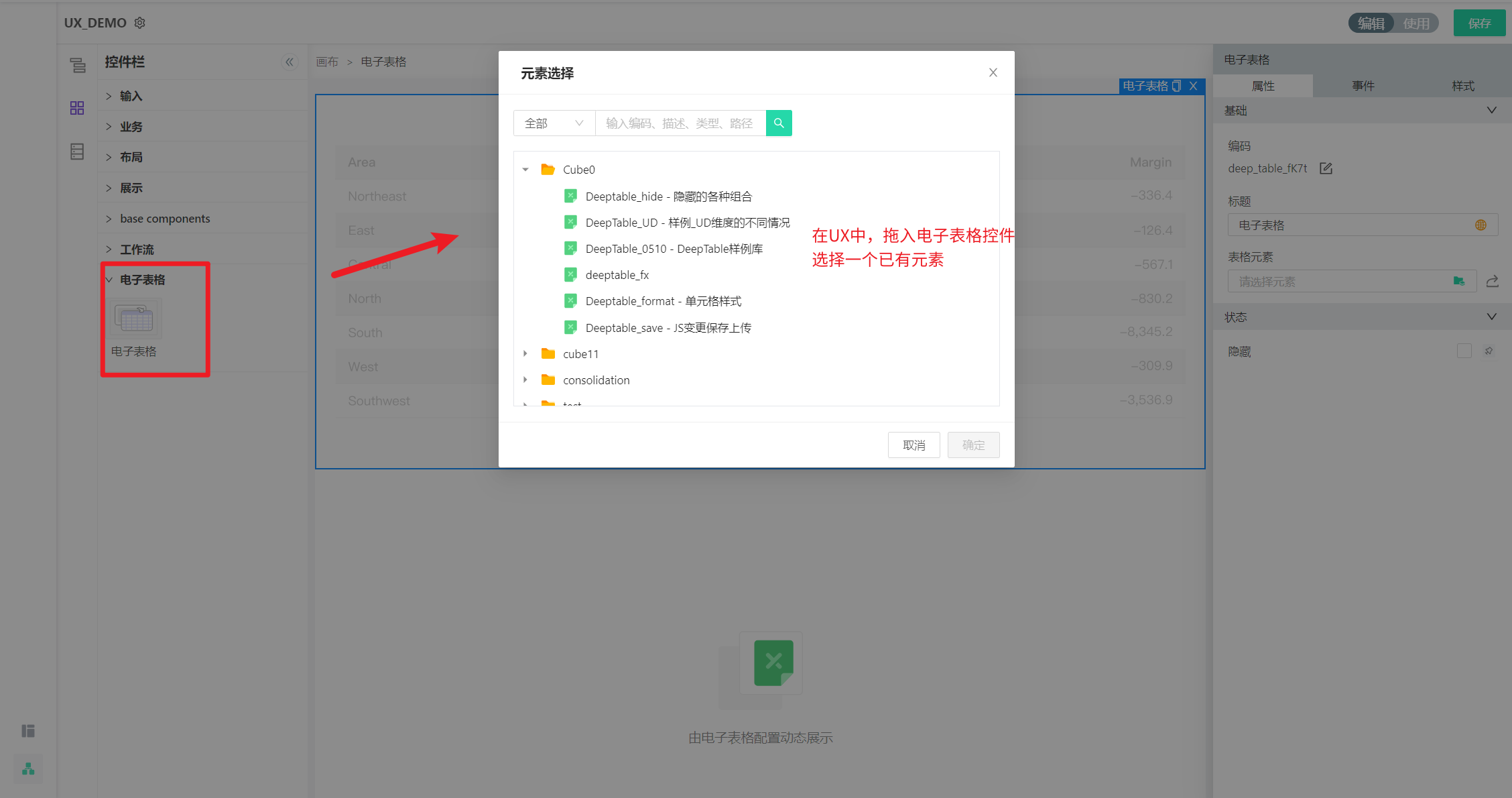The height and width of the screenshot is (798, 1512).
Task: Click the cube11 folder icon
Action: [548, 353]
